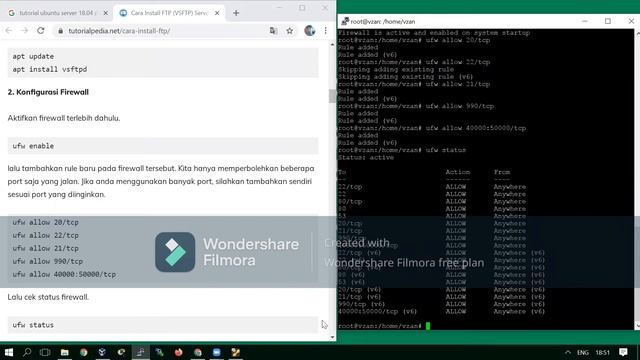Open the 18:51 clock flyout

[602, 352]
